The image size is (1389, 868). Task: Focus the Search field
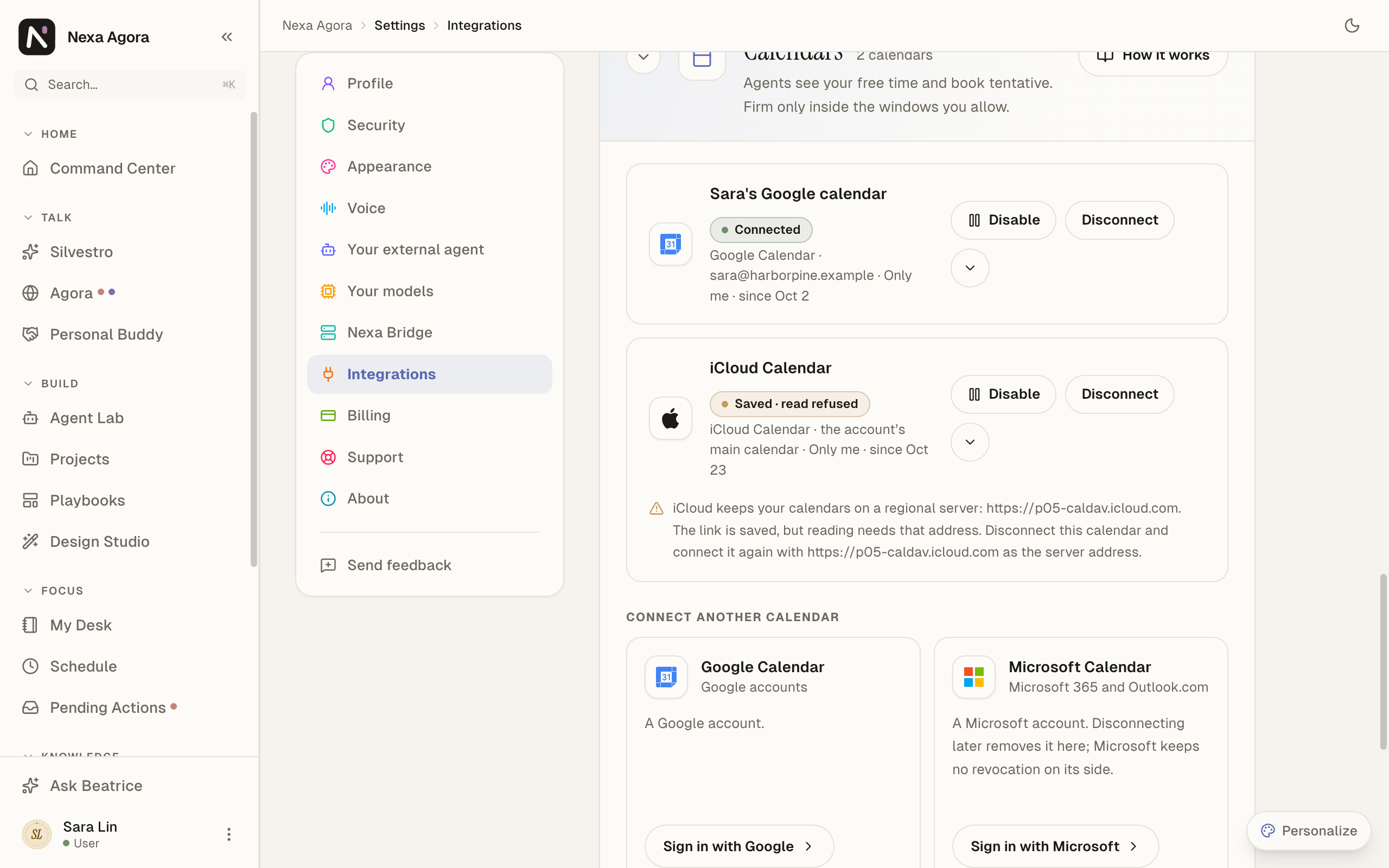pyautogui.click(x=130, y=85)
